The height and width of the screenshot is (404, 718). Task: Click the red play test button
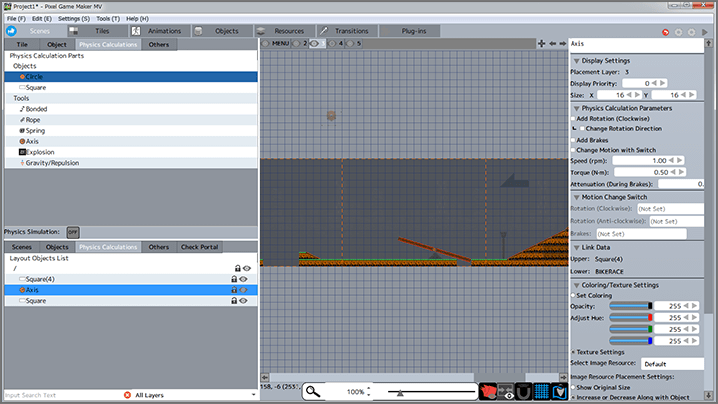pos(664,32)
